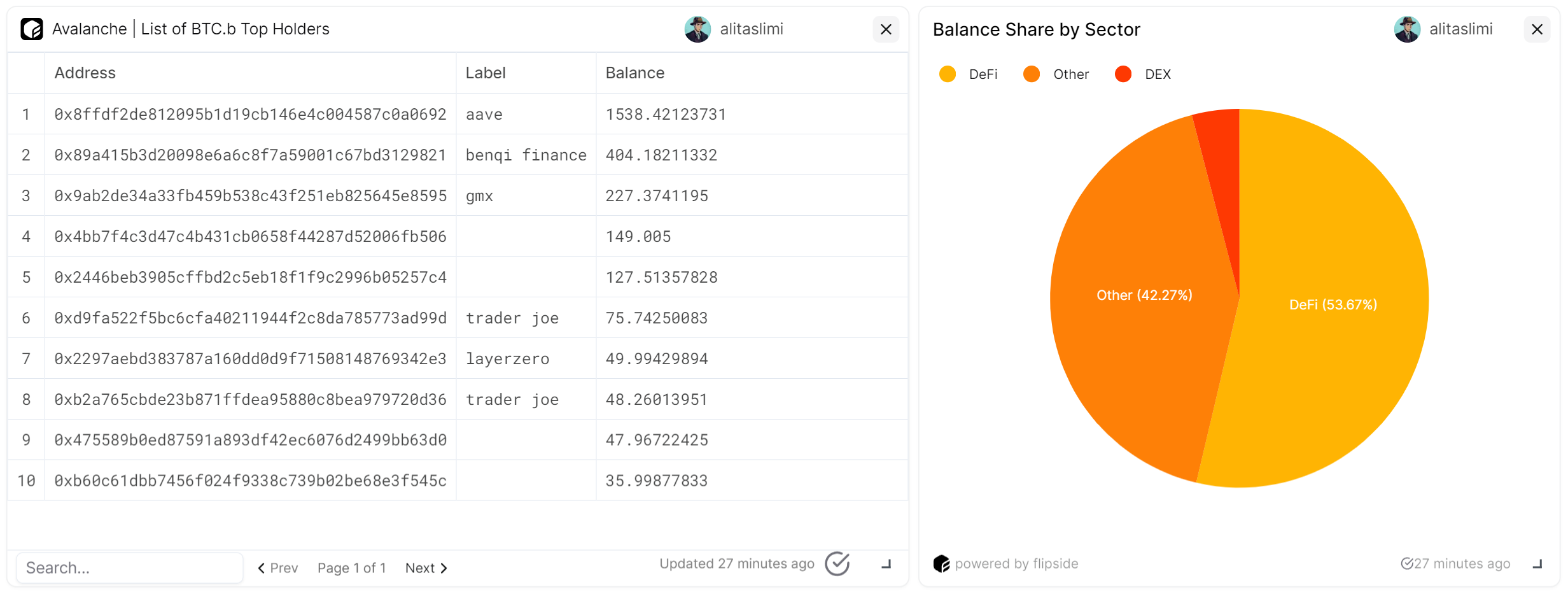Image resolution: width=1568 pixels, height=594 pixels.
Task: Click balance value 227.3741195
Action: tap(657, 196)
